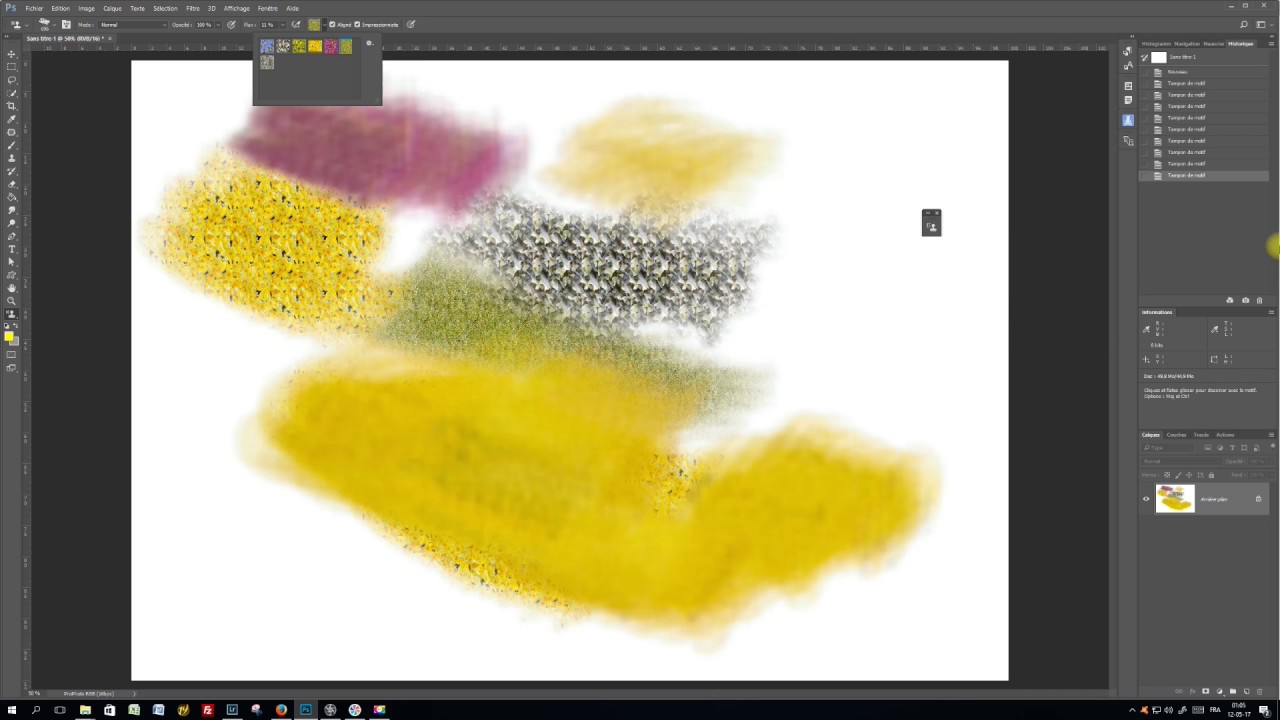1280x720 pixels.
Task: Enable airbrush mode icon after Flux
Action: [296, 24]
